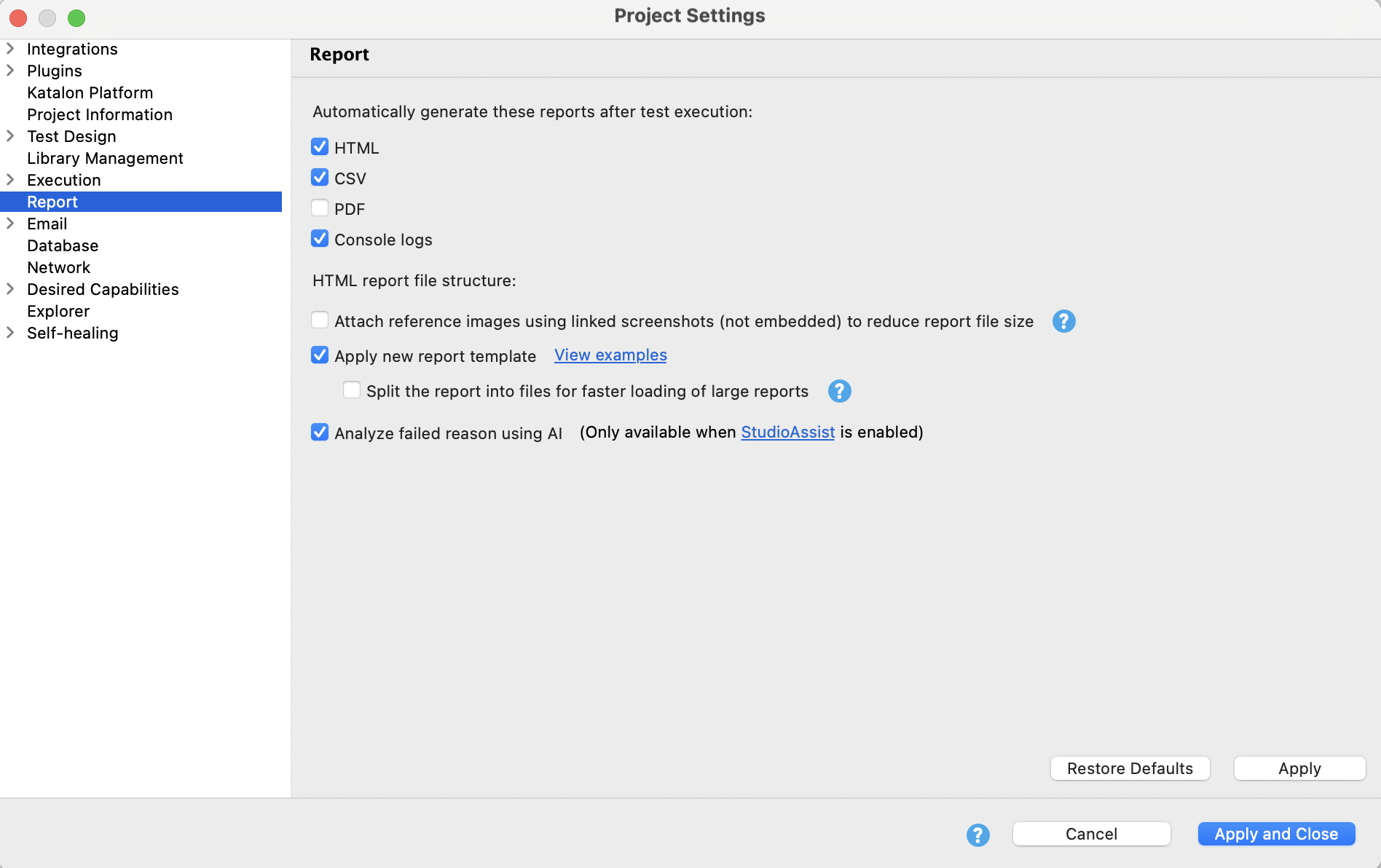
Task: Disable CSV report generation
Action: click(319, 177)
